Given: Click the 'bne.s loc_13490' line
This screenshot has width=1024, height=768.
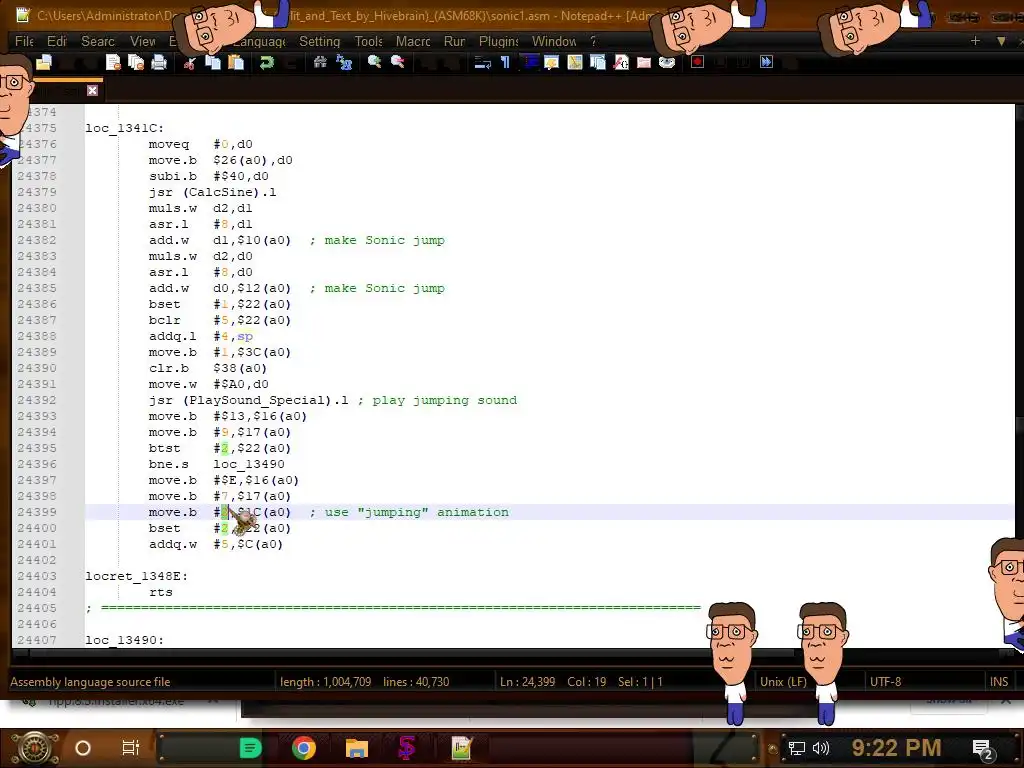Looking at the screenshot, I should tap(216, 464).
